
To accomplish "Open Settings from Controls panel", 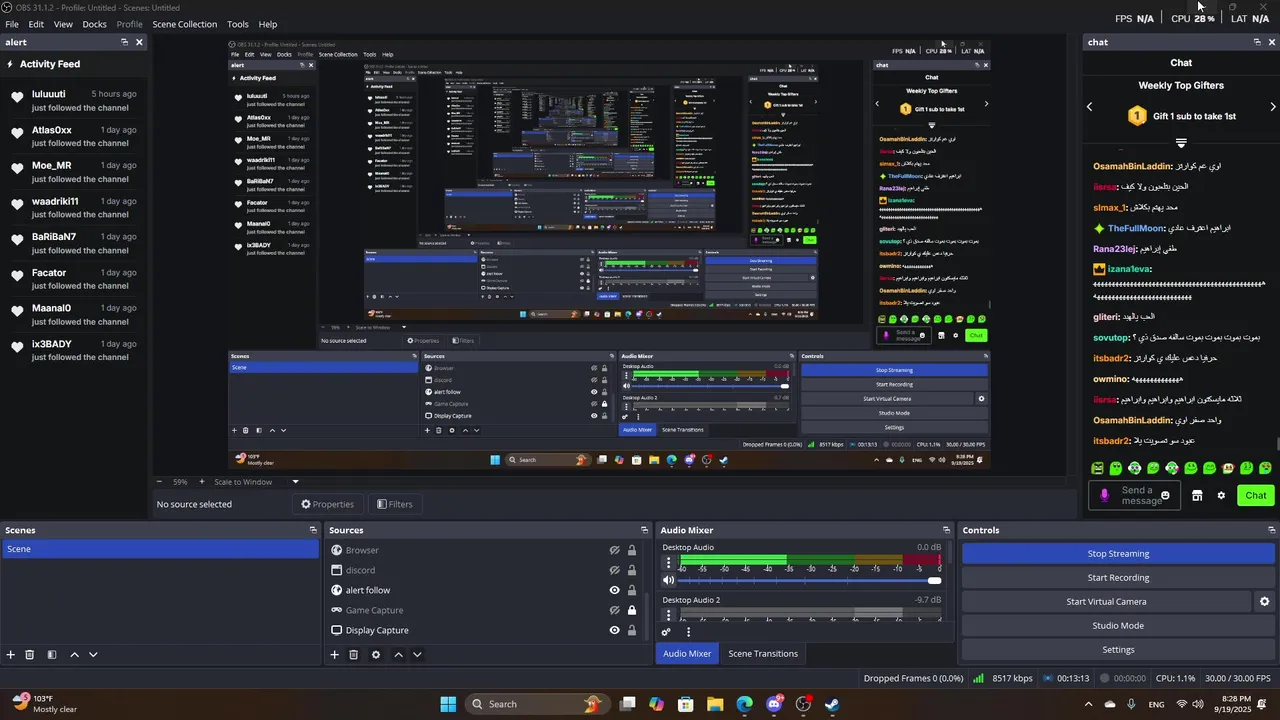I will point(1118,650).
